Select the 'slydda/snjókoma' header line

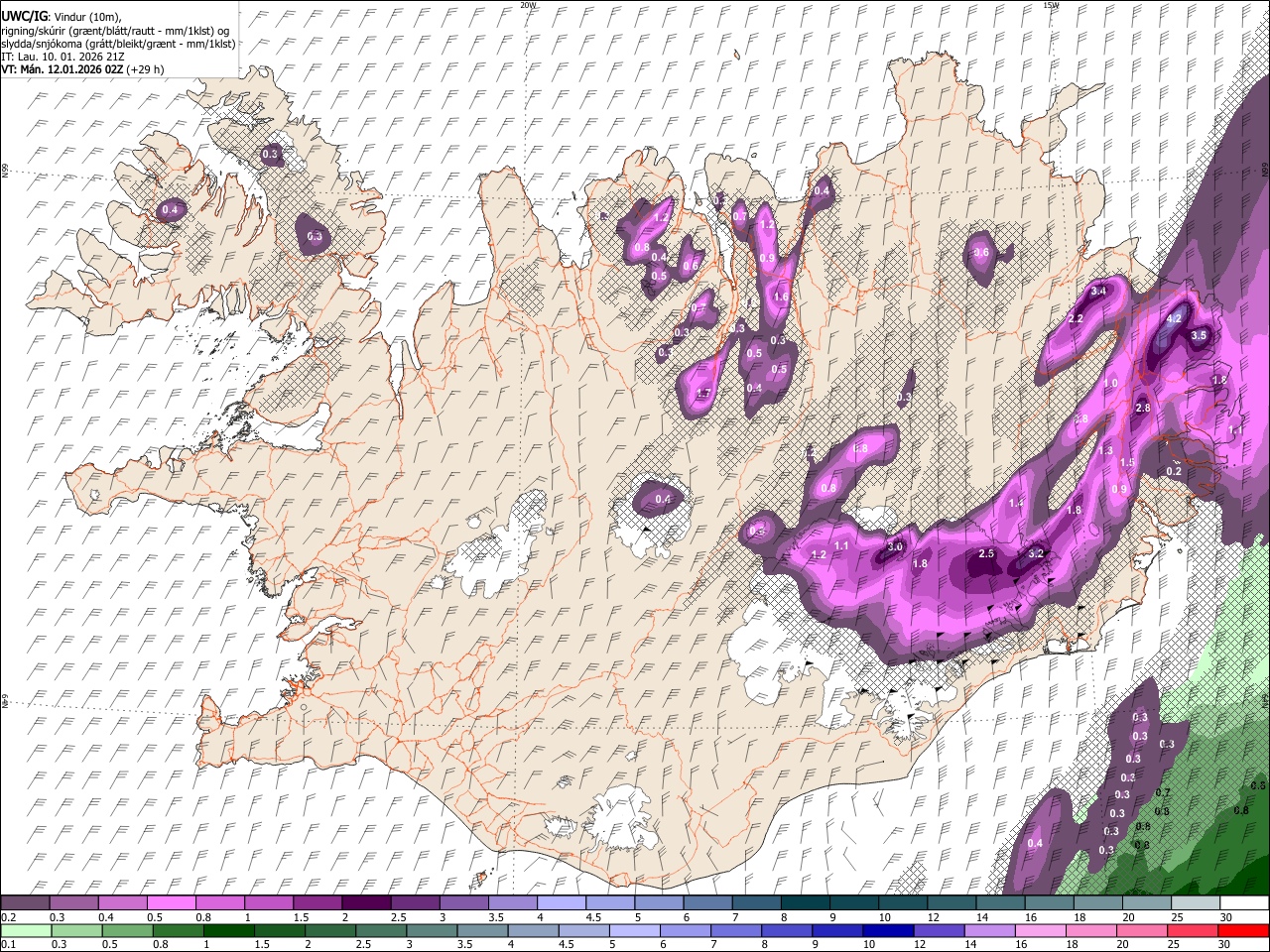(x=118, y=45)
